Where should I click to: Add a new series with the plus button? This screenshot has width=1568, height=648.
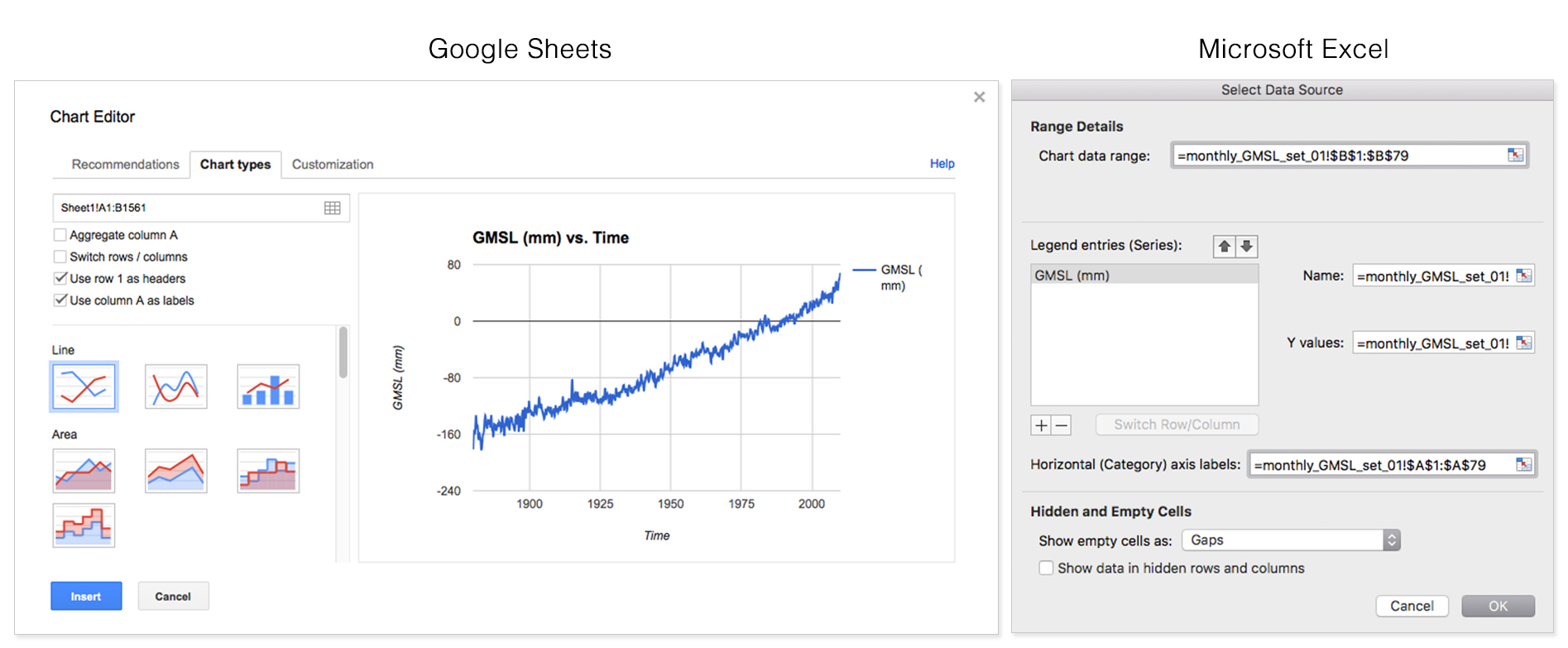(x=1041, y=425)
